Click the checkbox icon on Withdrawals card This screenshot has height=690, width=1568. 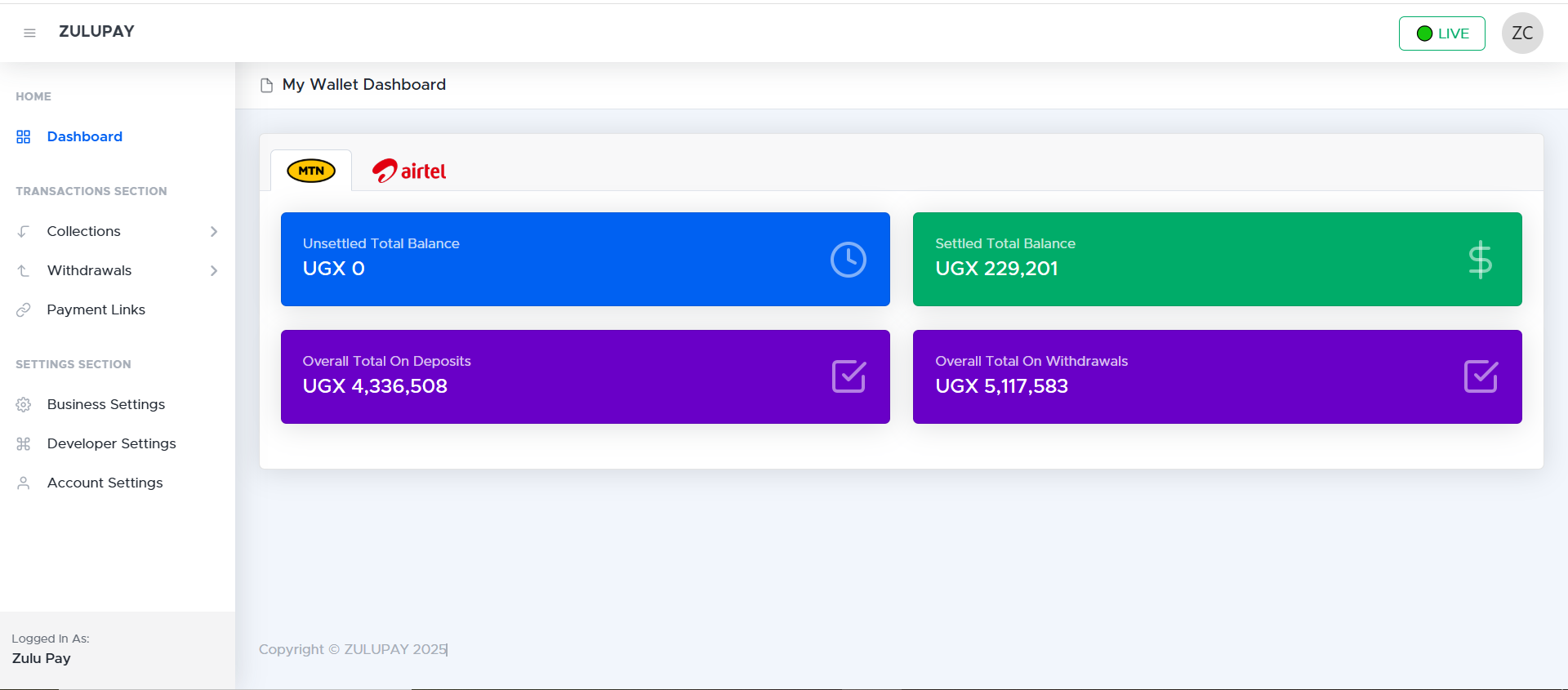click(x=1481, y=376)
